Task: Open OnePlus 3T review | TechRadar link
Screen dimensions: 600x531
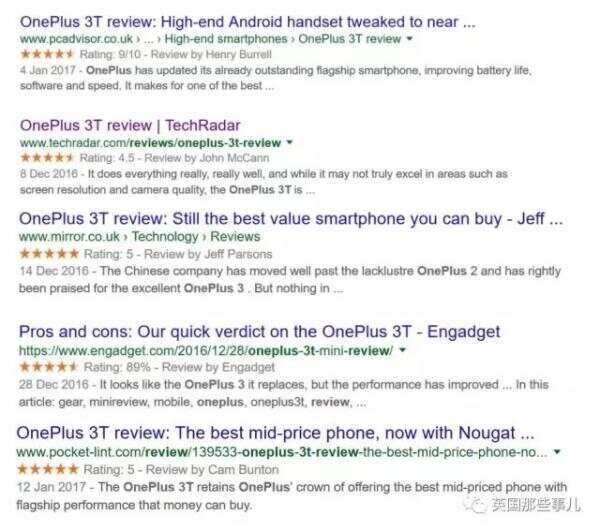Action: pos(130,125)
